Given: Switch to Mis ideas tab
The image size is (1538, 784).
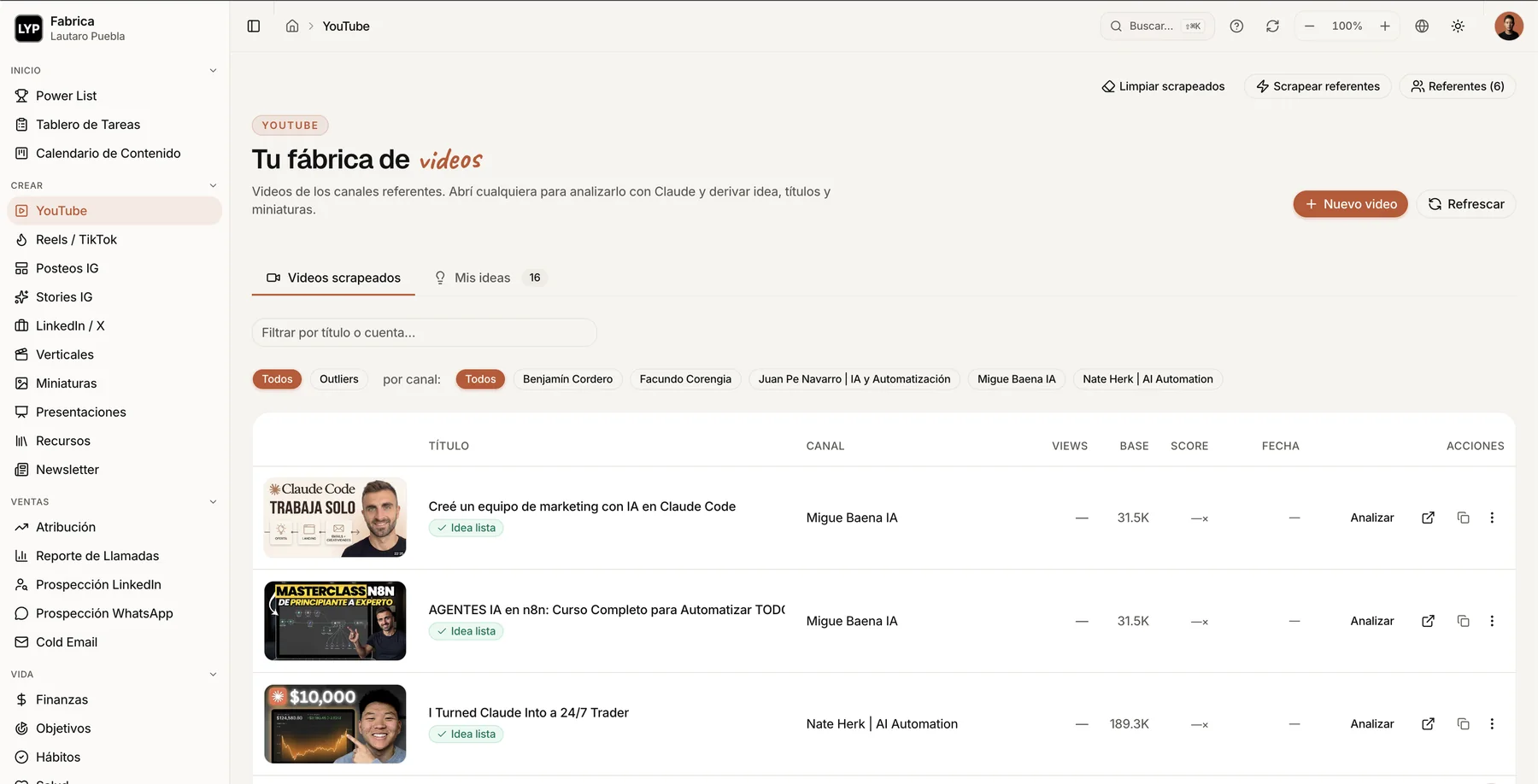Looking at the screenshot, I should (x=489, y=278).
